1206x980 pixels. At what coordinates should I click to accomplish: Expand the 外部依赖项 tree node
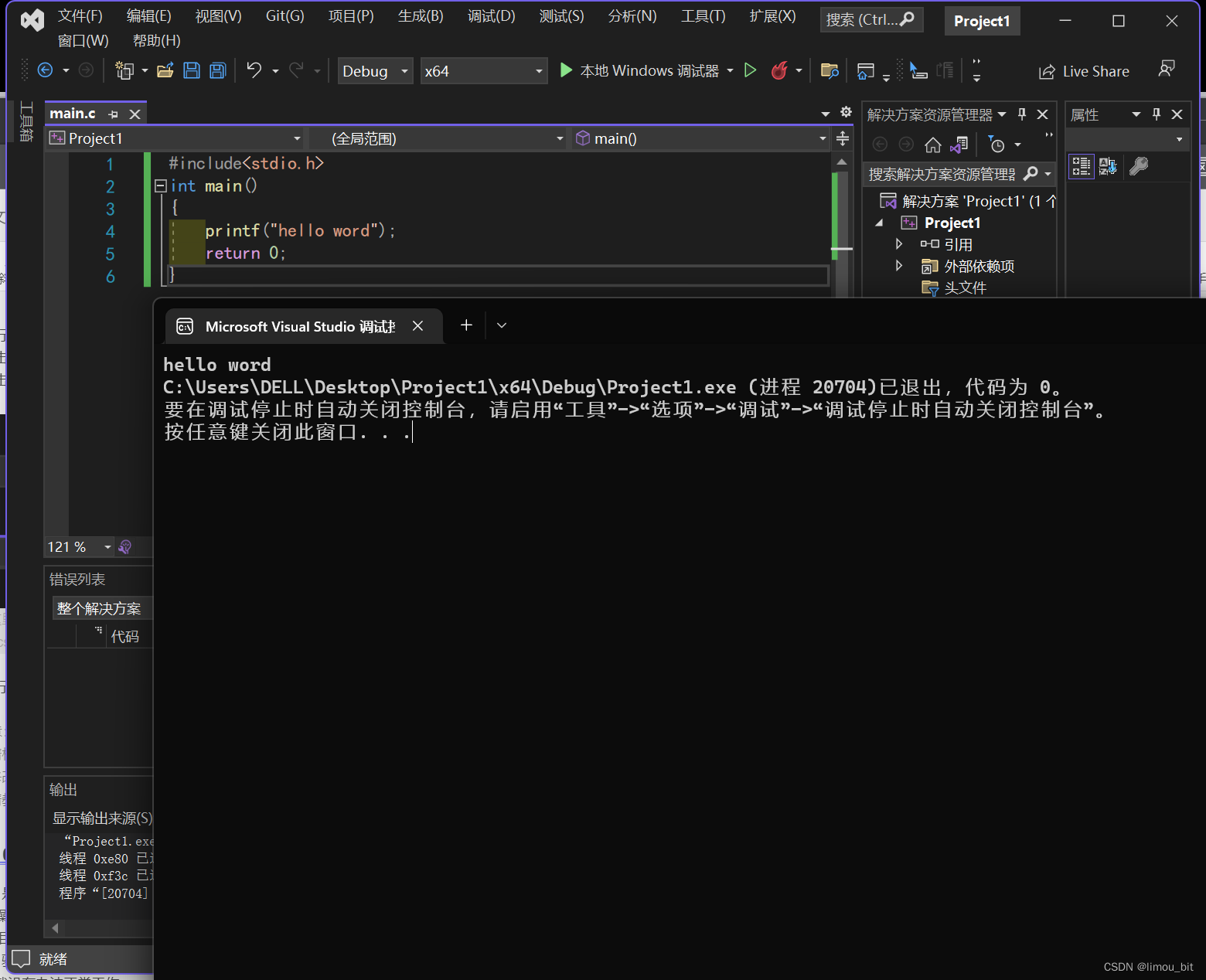(899, 266)
